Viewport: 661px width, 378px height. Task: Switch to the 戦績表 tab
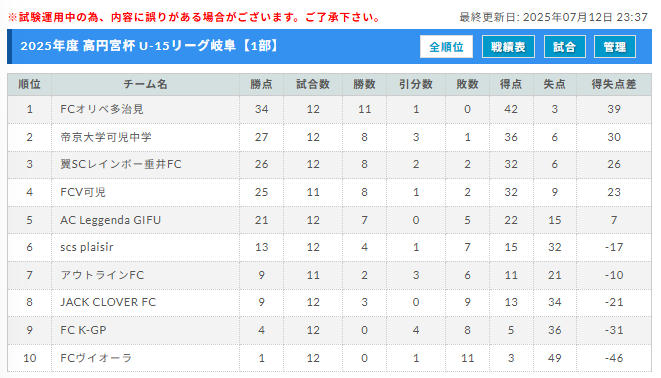point(508,47)
